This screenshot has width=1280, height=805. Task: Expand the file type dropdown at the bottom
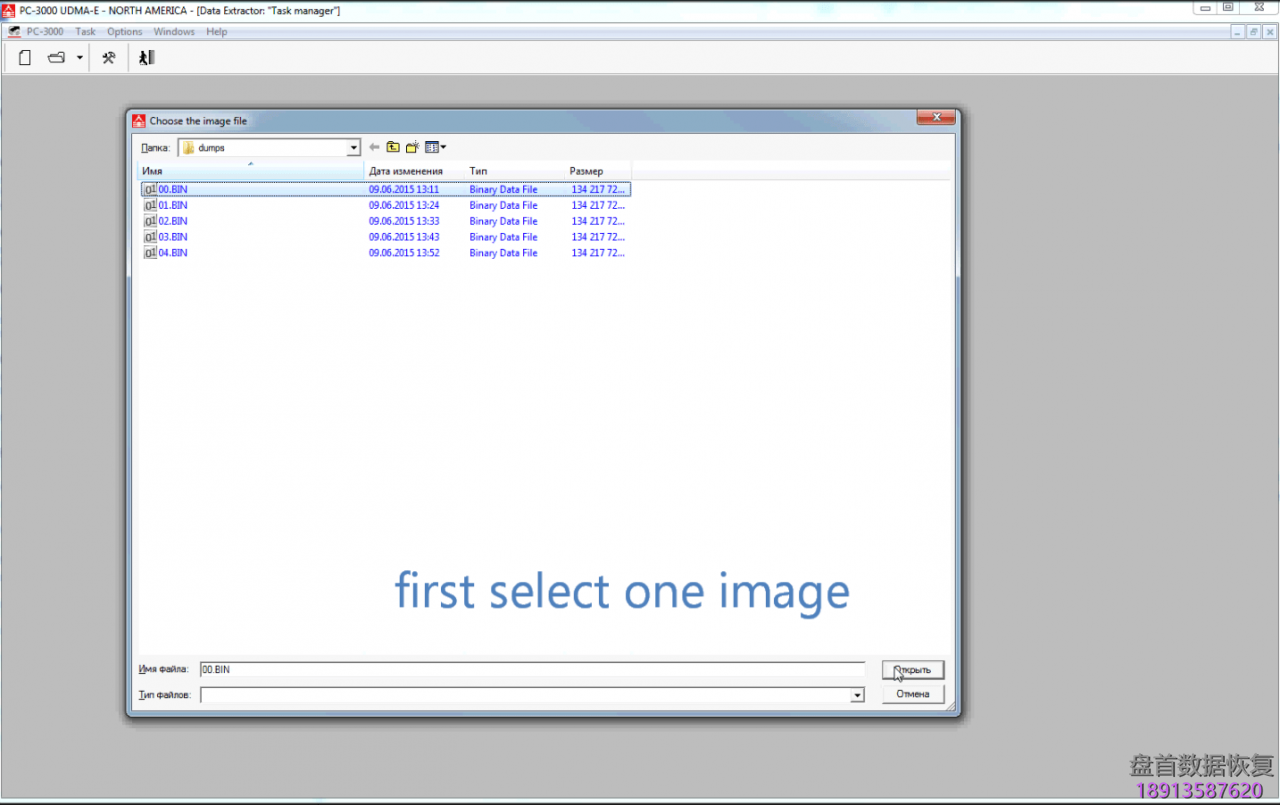[x=857, y=694]
